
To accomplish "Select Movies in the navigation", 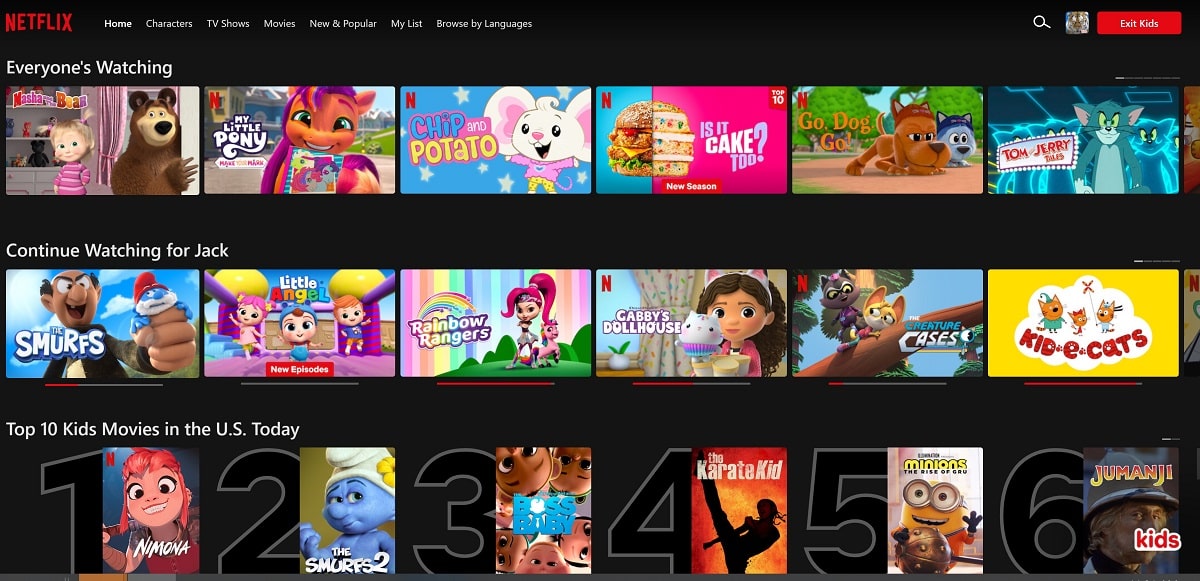I will 280,23.
